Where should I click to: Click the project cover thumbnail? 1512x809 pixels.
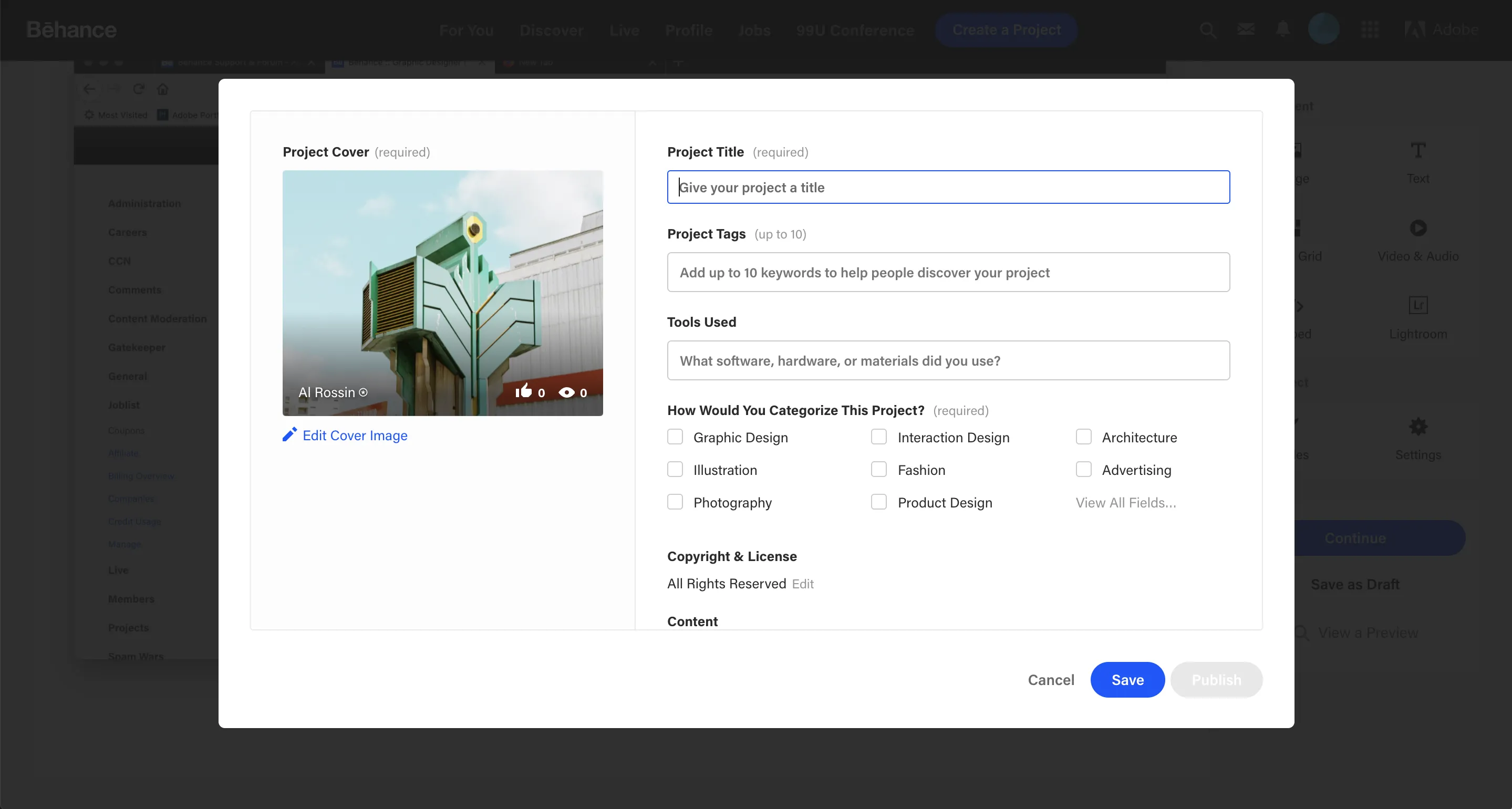click(x=442, y=293)
